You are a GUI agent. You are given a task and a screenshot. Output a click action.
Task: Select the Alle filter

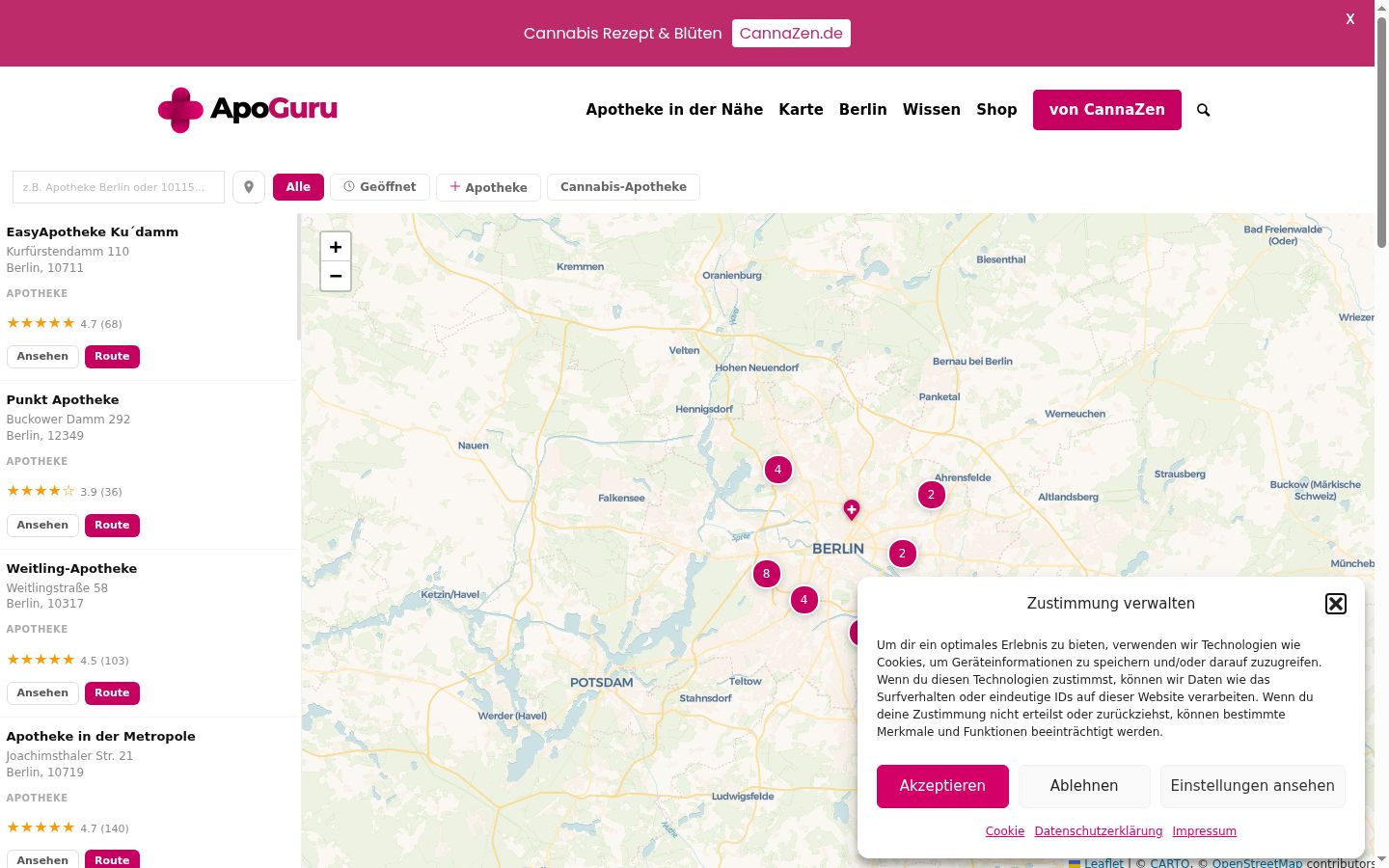(298, 187)
